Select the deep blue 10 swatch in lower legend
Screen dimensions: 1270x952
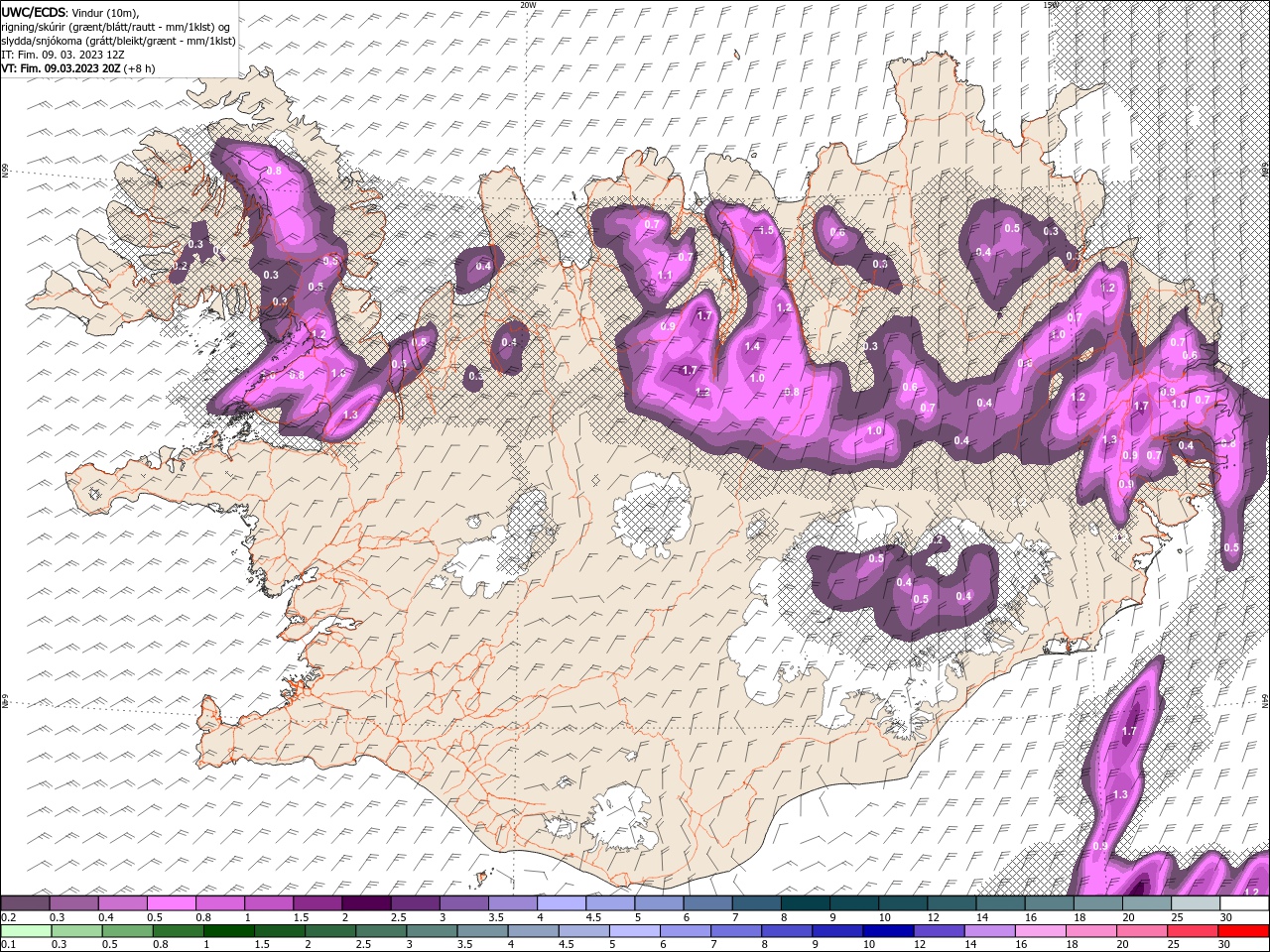tap(887, 931)
